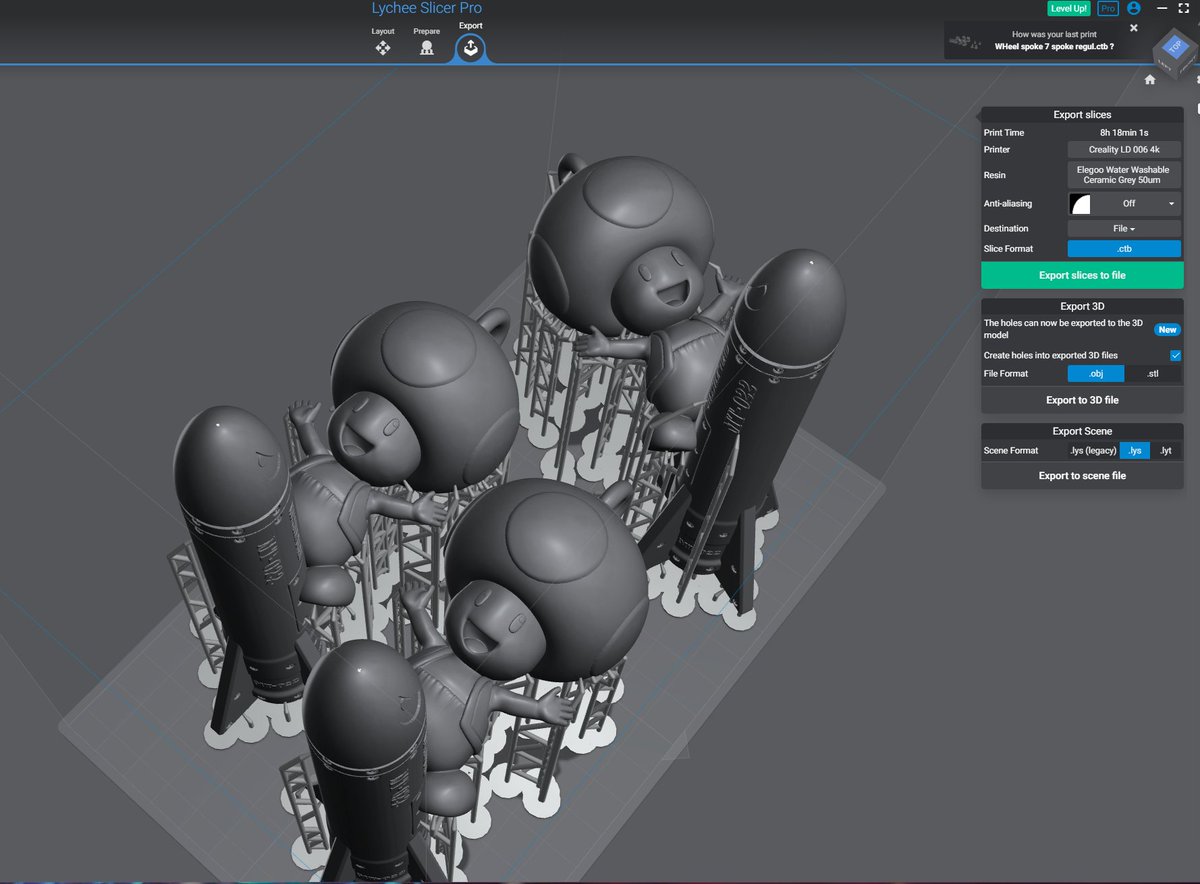This screenshot has width=1200, height=884.
Task: Click the New badge
Action: tap(1167, 329)
